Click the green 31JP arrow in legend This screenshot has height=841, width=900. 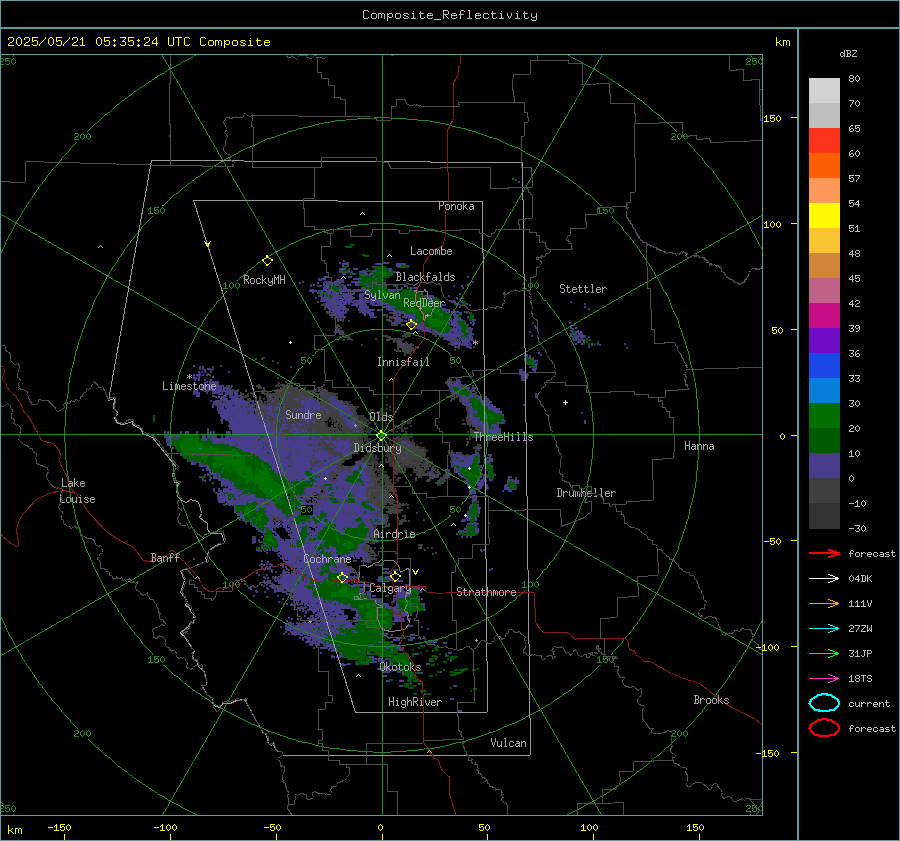click(x=824, y=653)
